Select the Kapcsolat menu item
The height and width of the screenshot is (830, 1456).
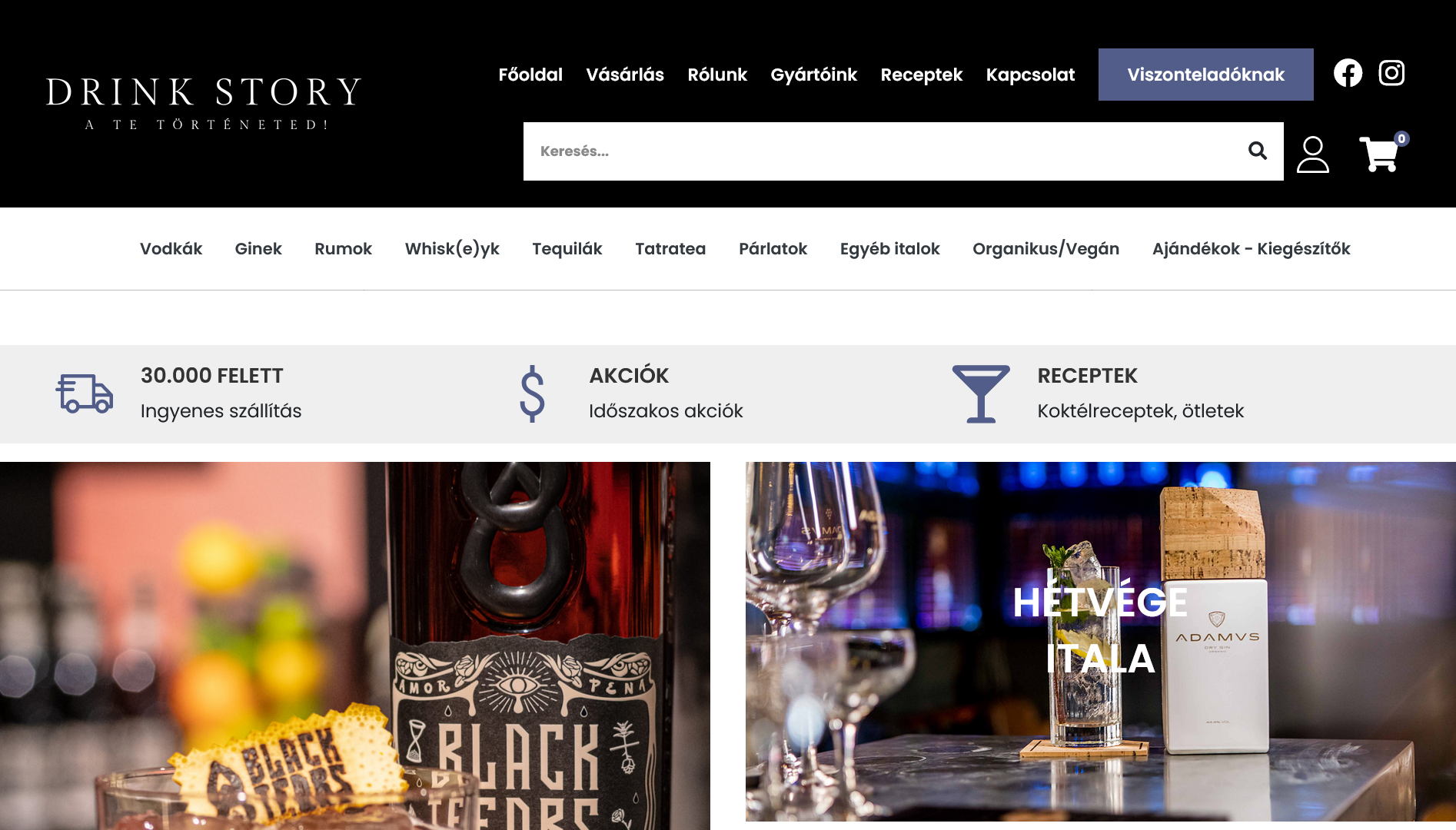click(x=1030, y=75)
